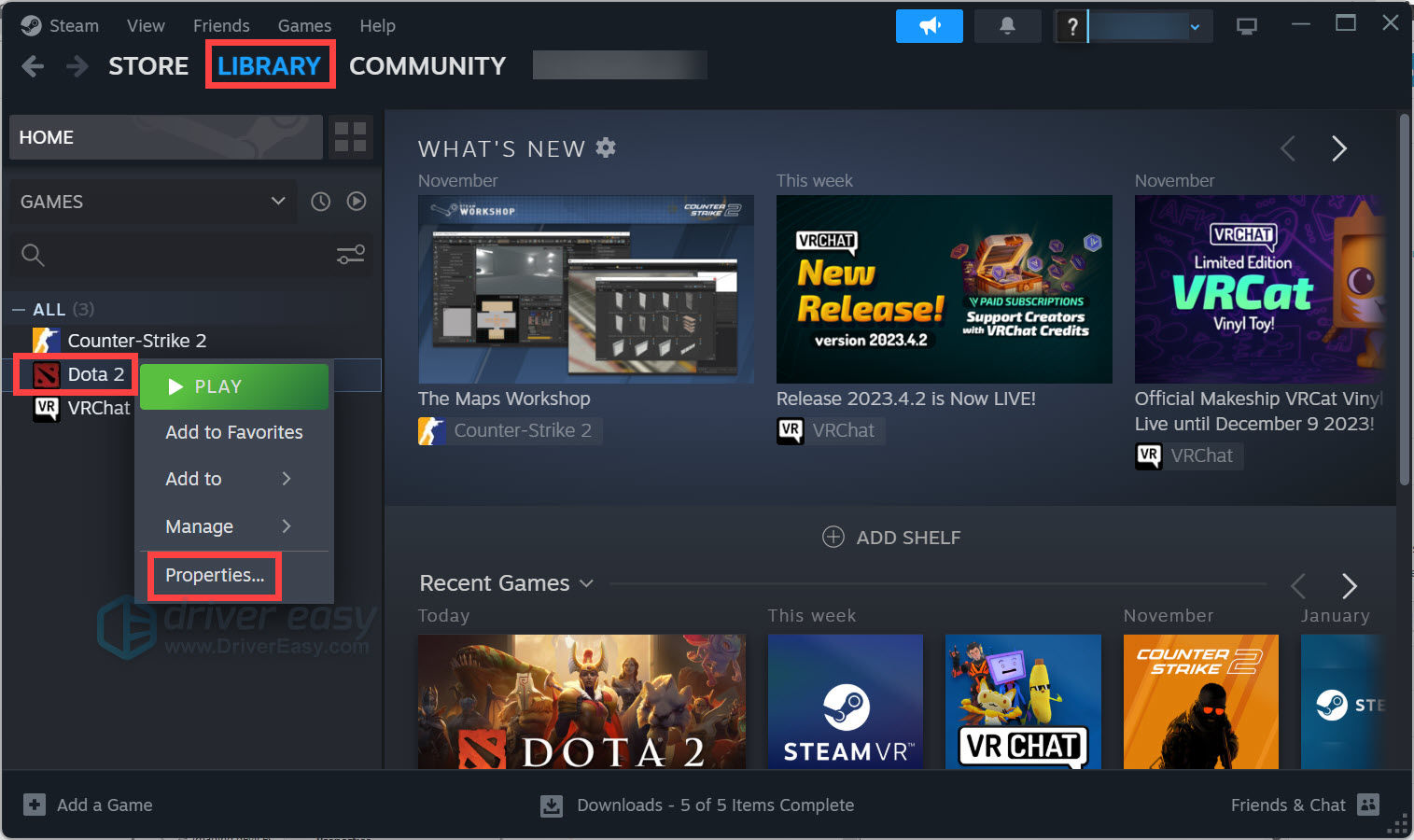This screenshot has height=840, width=1414.
Task: Click the circled play icon in the sidebar
Action: click(356, 201)
